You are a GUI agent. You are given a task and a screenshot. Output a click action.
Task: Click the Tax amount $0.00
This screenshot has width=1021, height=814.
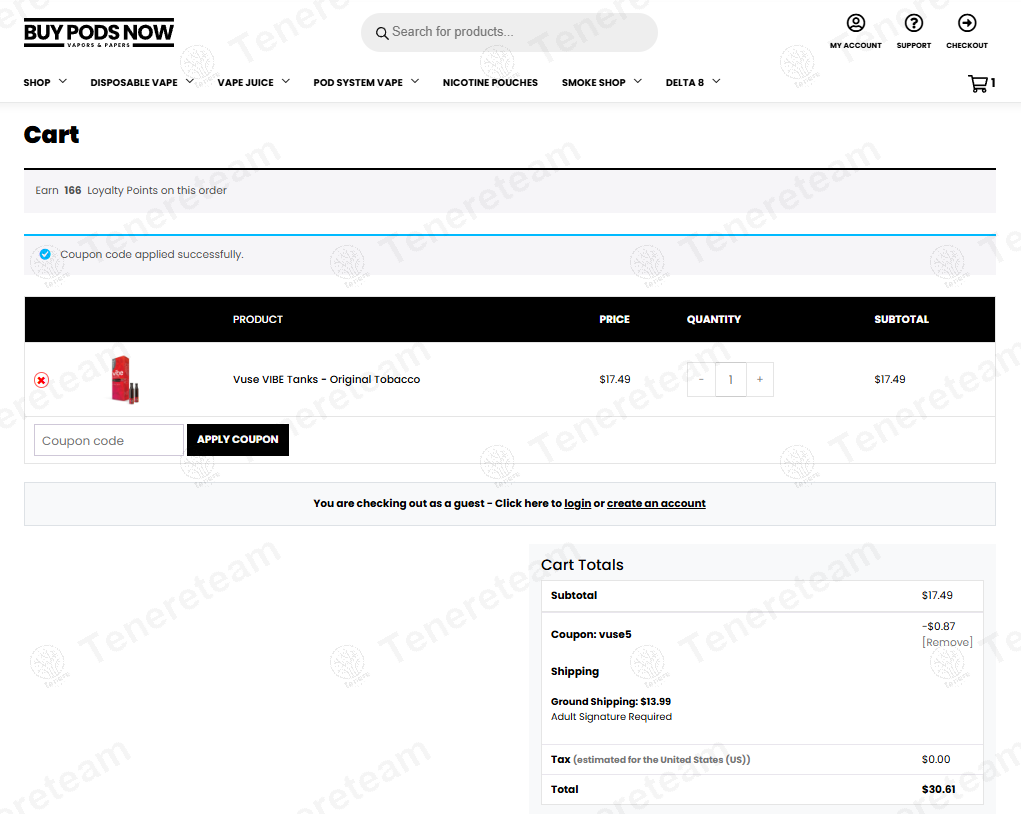[936, 759]
